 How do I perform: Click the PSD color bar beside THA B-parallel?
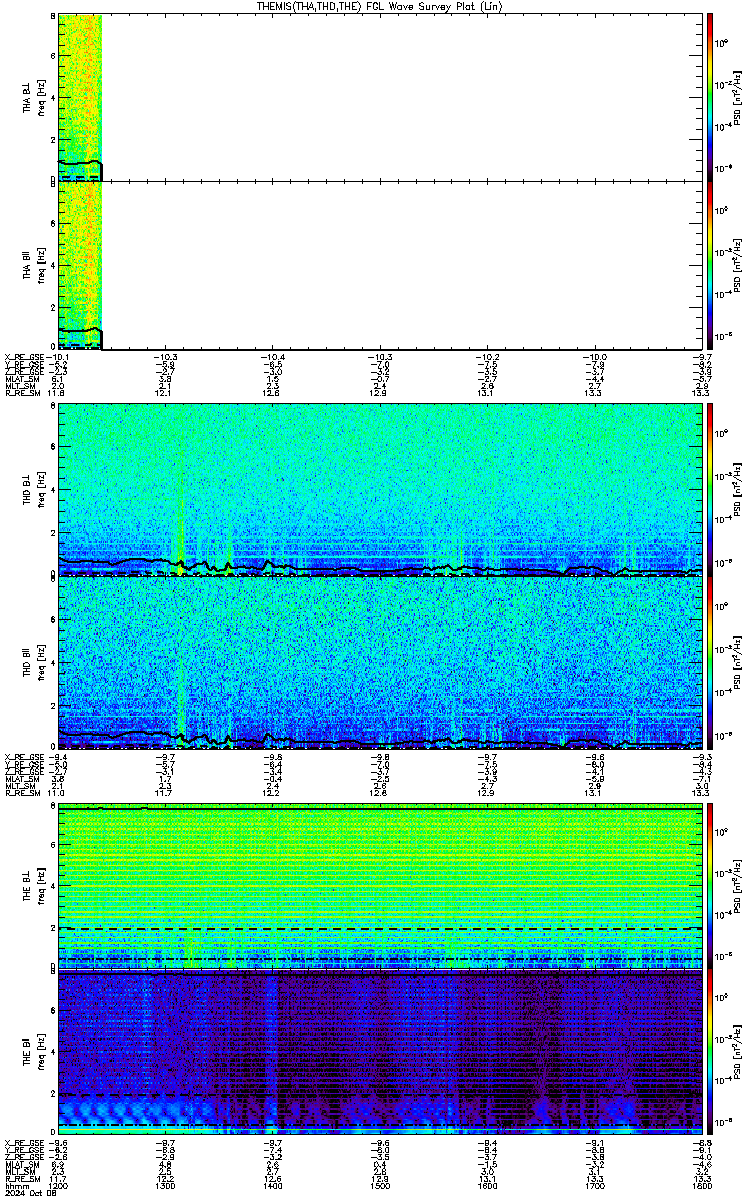pos(710,264)
